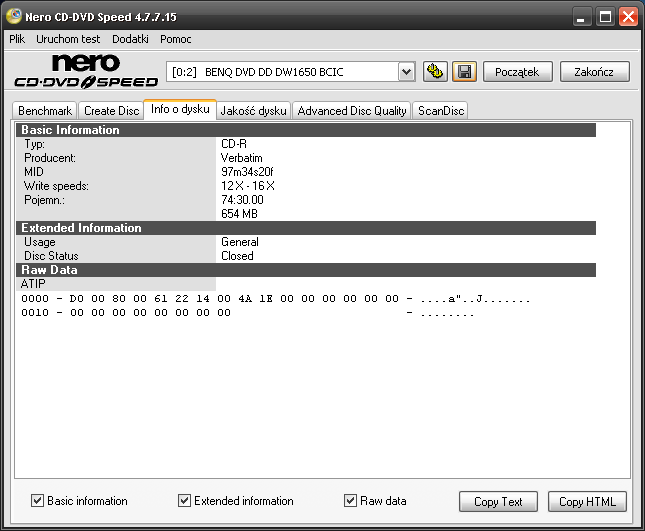Click the Producent: label
645x531 pixels.
point(50,158)
